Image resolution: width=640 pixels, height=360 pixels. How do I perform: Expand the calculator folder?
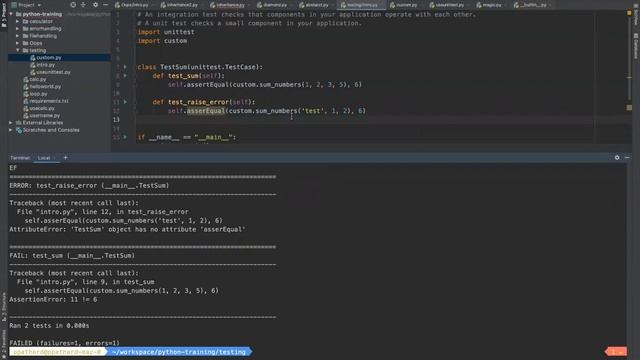point(18,21)
